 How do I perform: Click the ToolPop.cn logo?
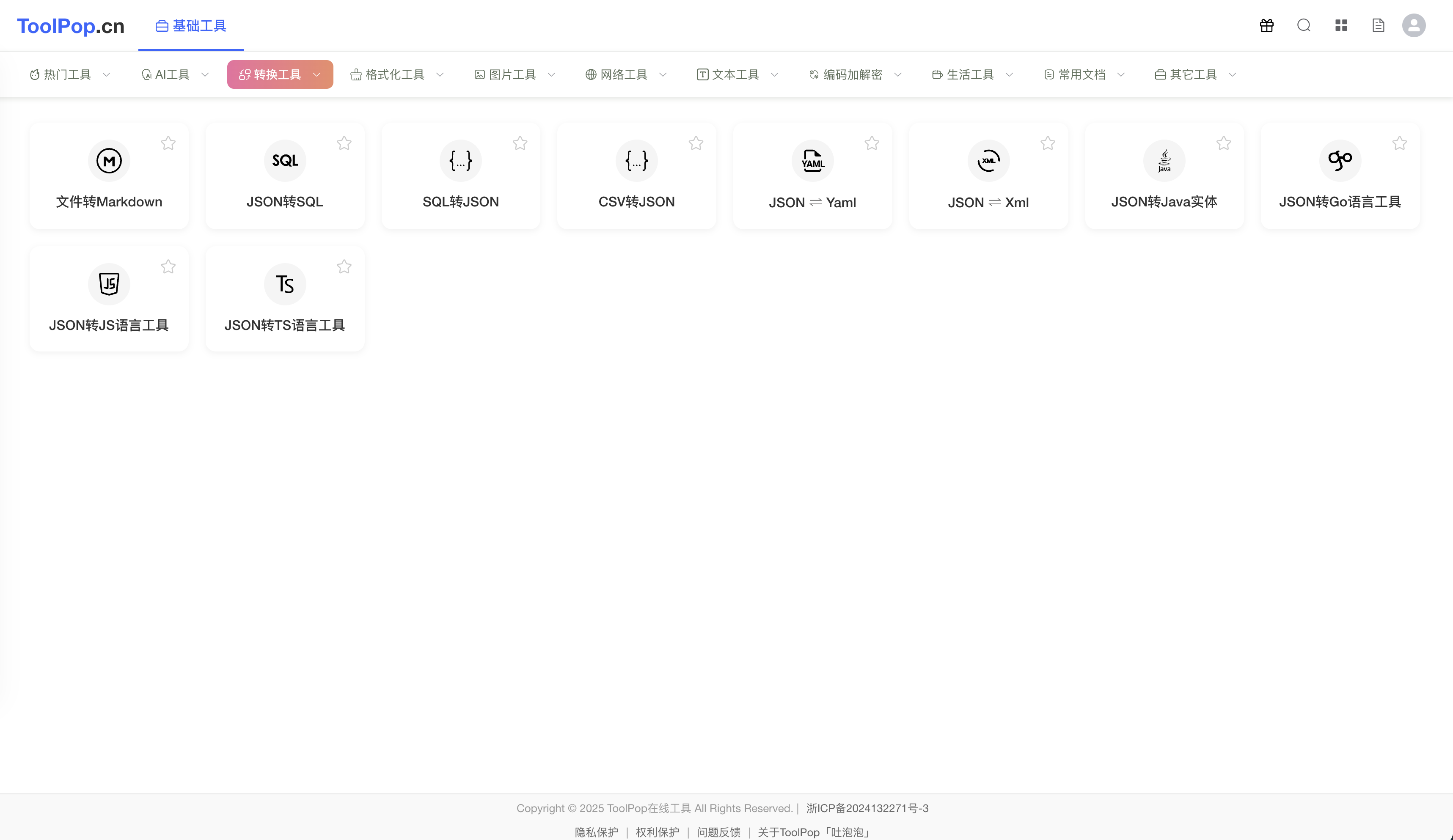coord(70,26)
